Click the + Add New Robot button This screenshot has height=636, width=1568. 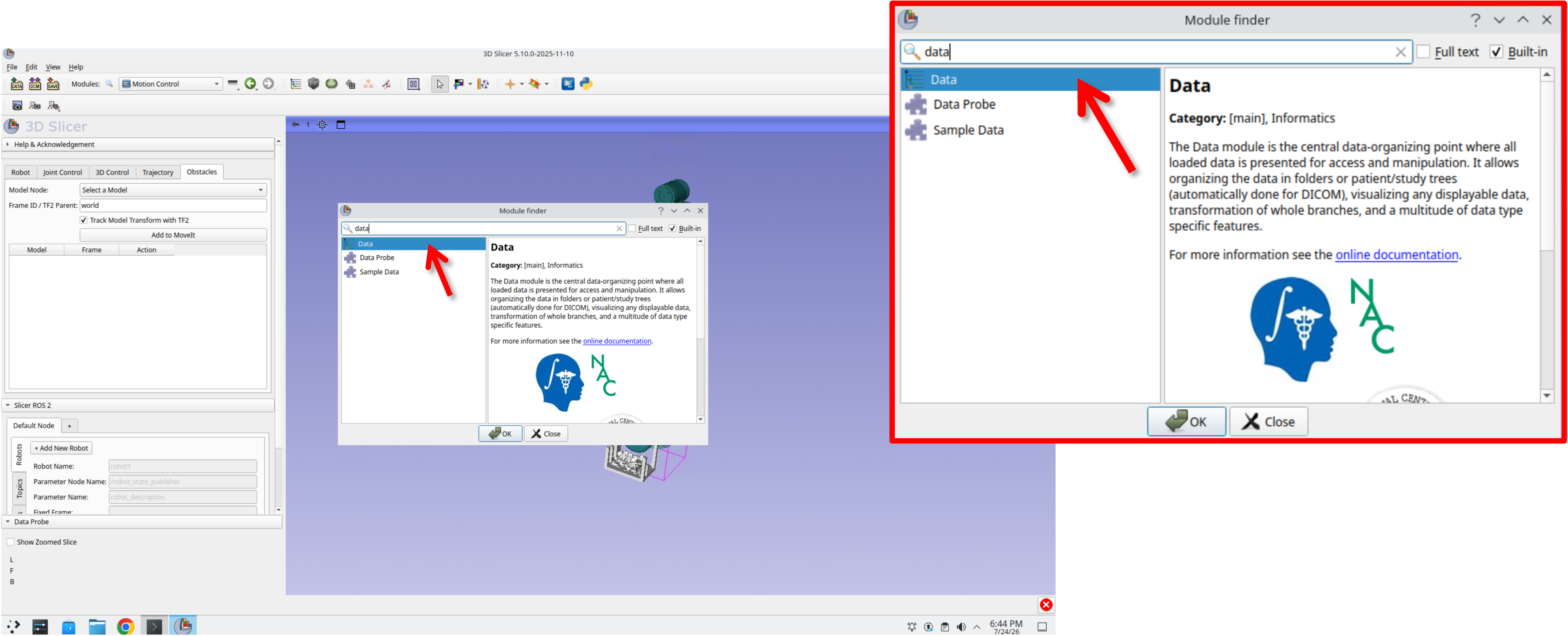61,448
